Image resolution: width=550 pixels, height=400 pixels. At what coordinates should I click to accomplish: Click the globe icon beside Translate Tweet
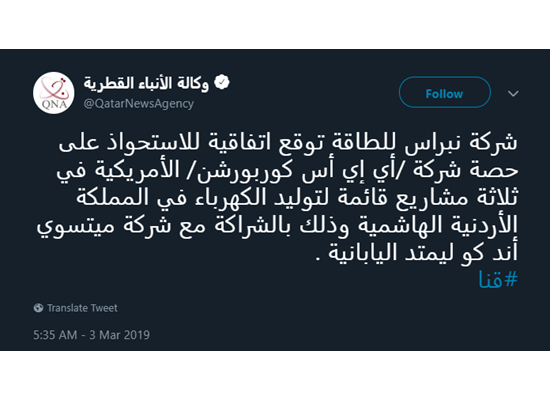[x=38, y=308]
